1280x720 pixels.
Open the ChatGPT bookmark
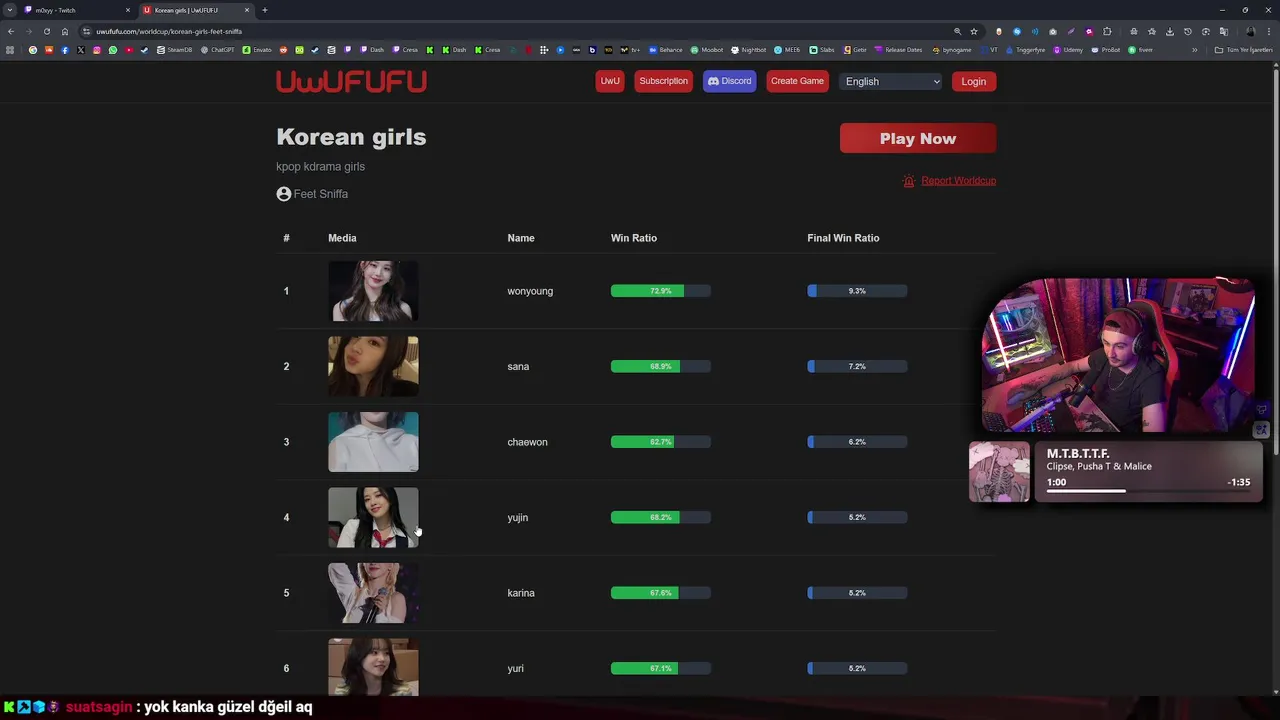(217, 50)
